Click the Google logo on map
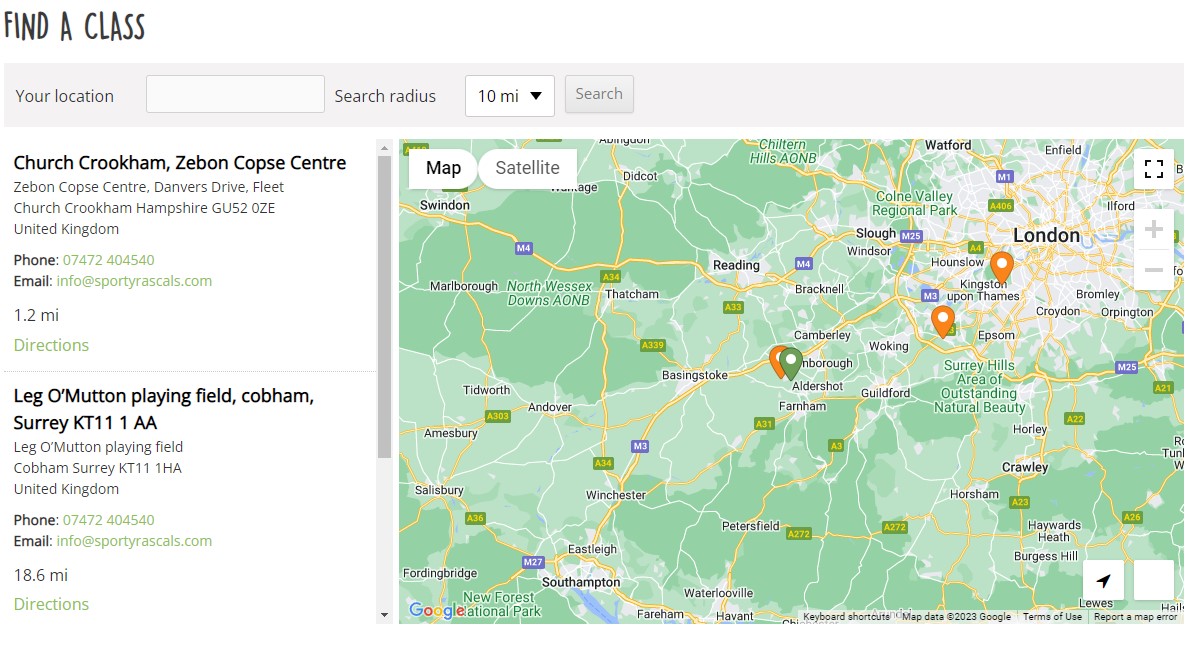 (436, 610)
